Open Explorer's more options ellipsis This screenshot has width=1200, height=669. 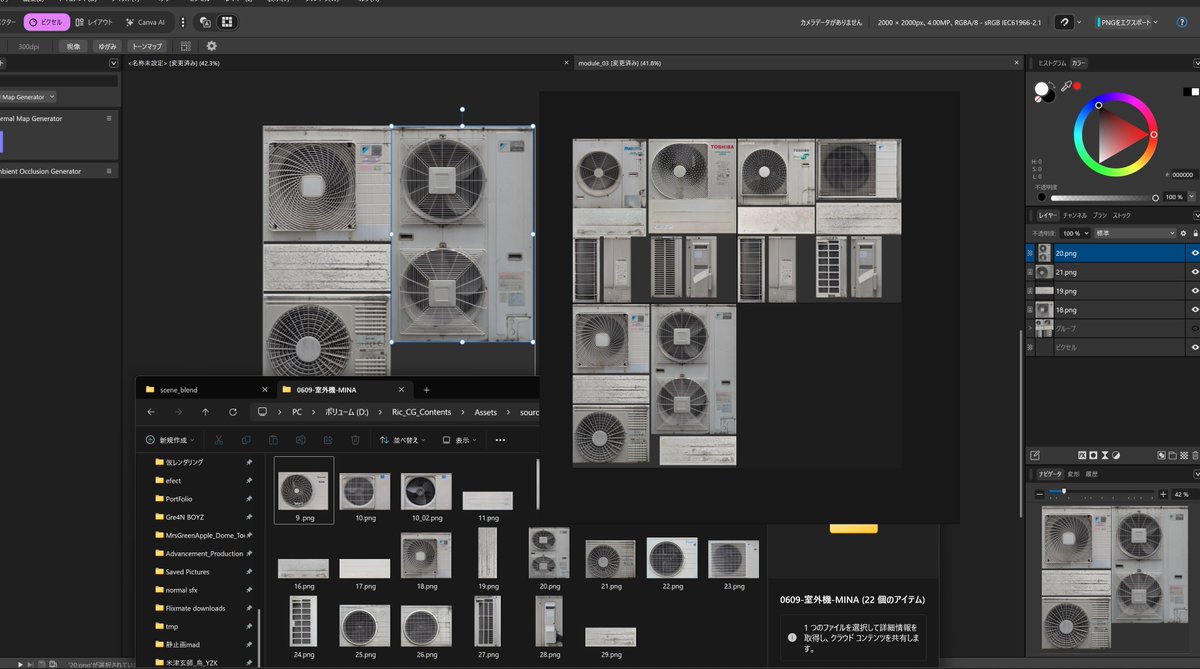[x=500, y=439]
